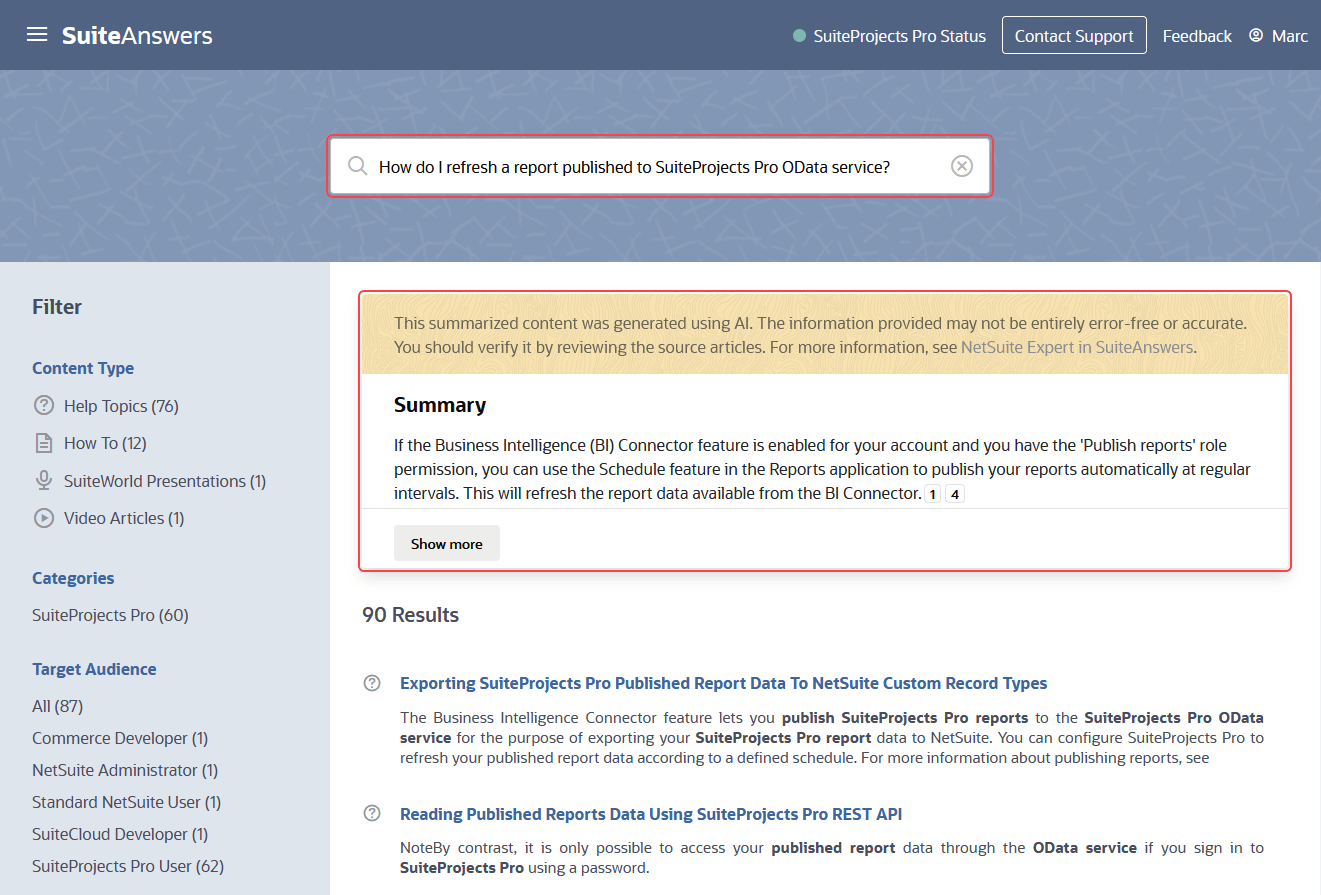Click the How To document icon

(44, 443)
